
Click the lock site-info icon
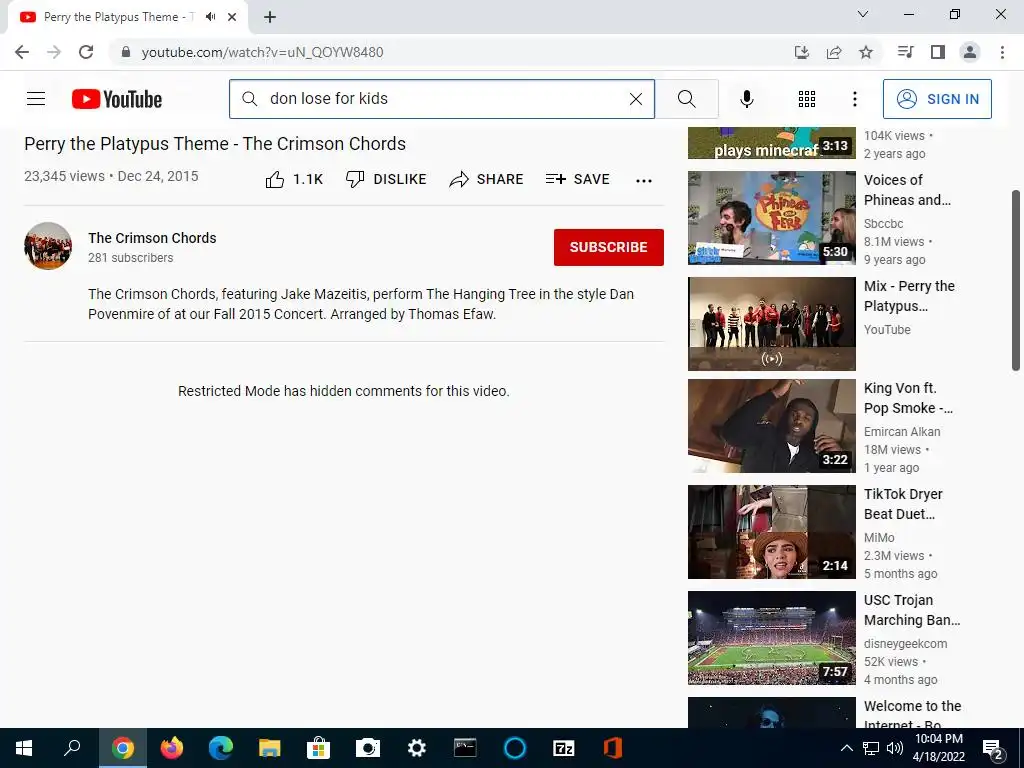(x=126, y=52)
